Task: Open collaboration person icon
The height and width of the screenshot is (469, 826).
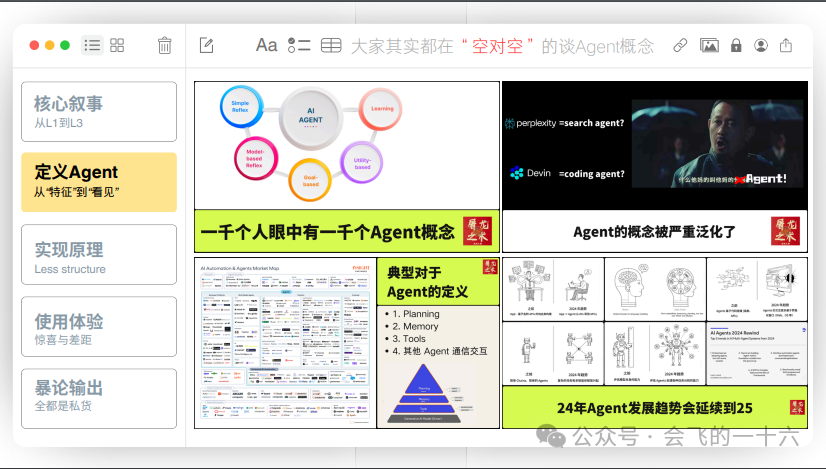Action: [761, 45]
